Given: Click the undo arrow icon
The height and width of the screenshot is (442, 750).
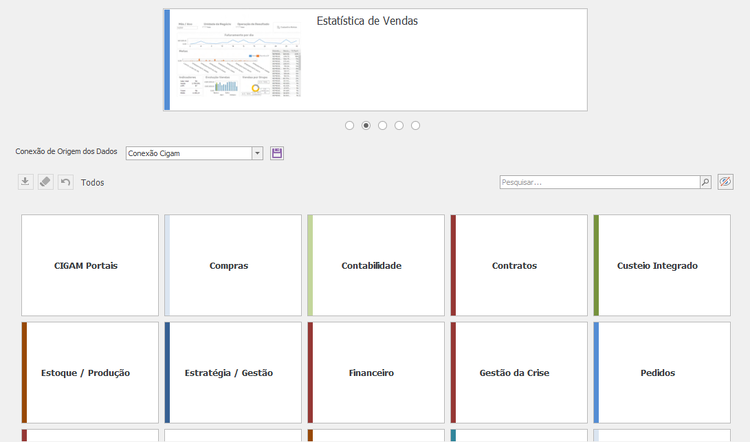Looking at the screenshot, I should [x=66, y=182].
